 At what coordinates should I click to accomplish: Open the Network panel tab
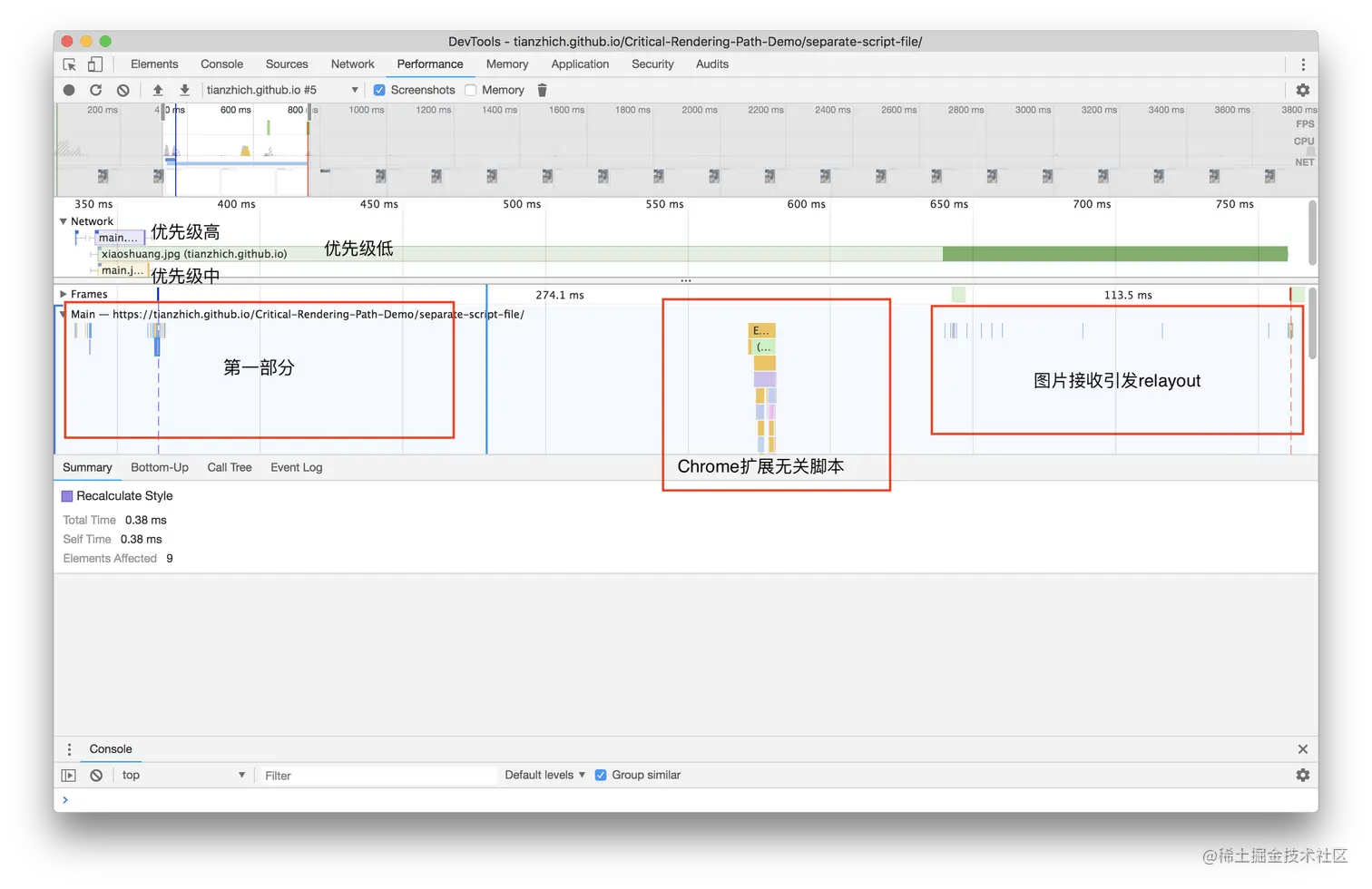352,64
